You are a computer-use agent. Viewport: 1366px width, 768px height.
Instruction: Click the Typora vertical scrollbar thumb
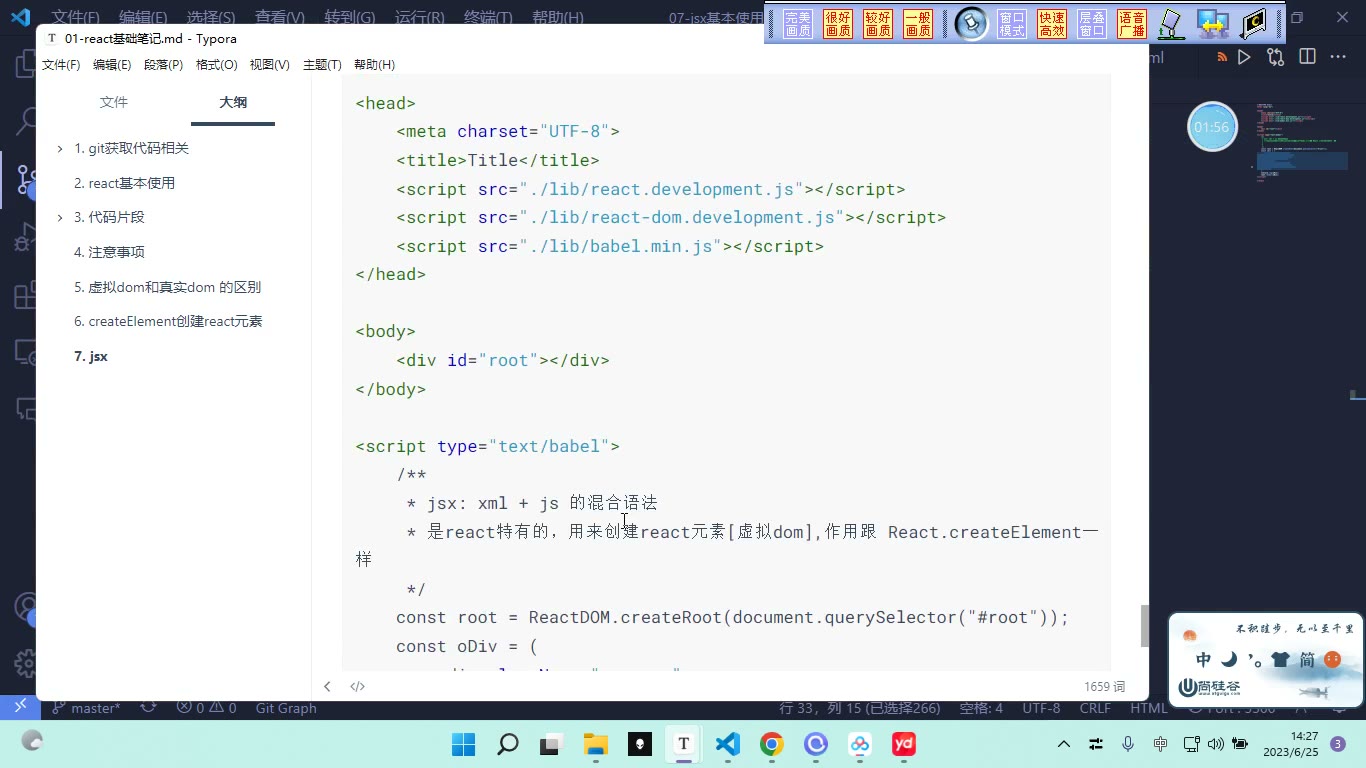point(1145,626)
